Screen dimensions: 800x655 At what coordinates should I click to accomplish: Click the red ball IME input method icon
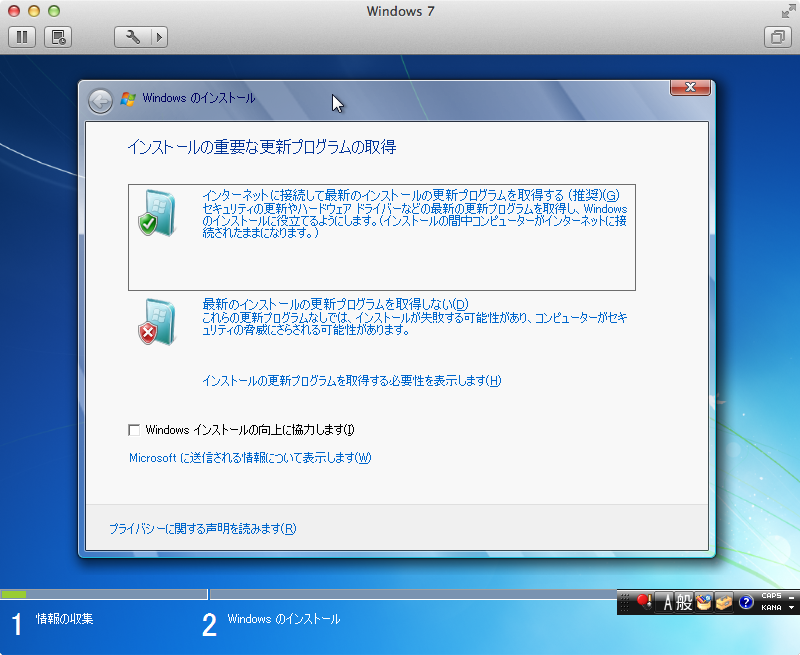coord(644,602)
